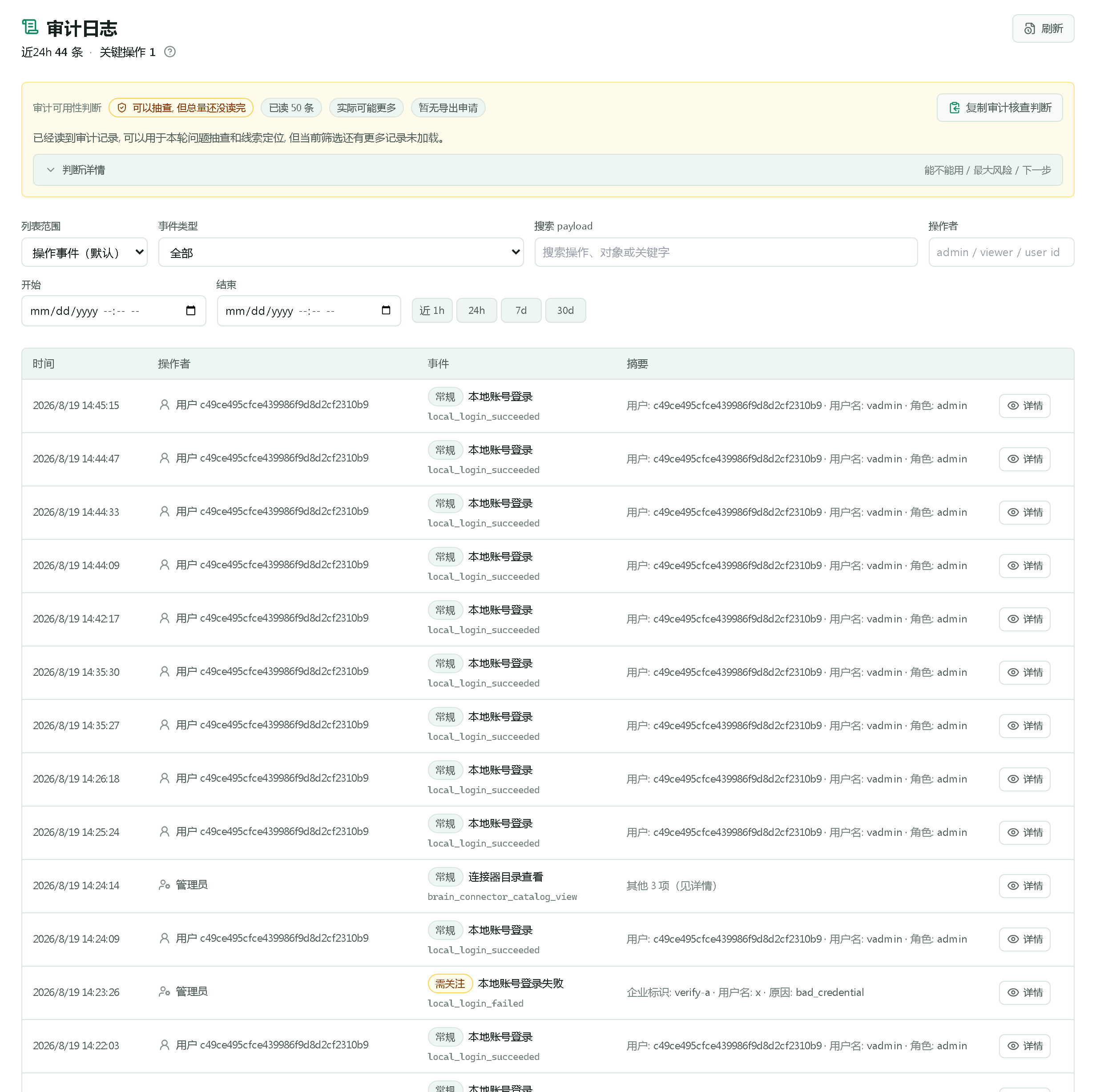Click the shield badge '可以抽查, 但总量还没读完'
This screenshot has width=1096, height=1092.
pyautogui.click(x=181, y=108)
